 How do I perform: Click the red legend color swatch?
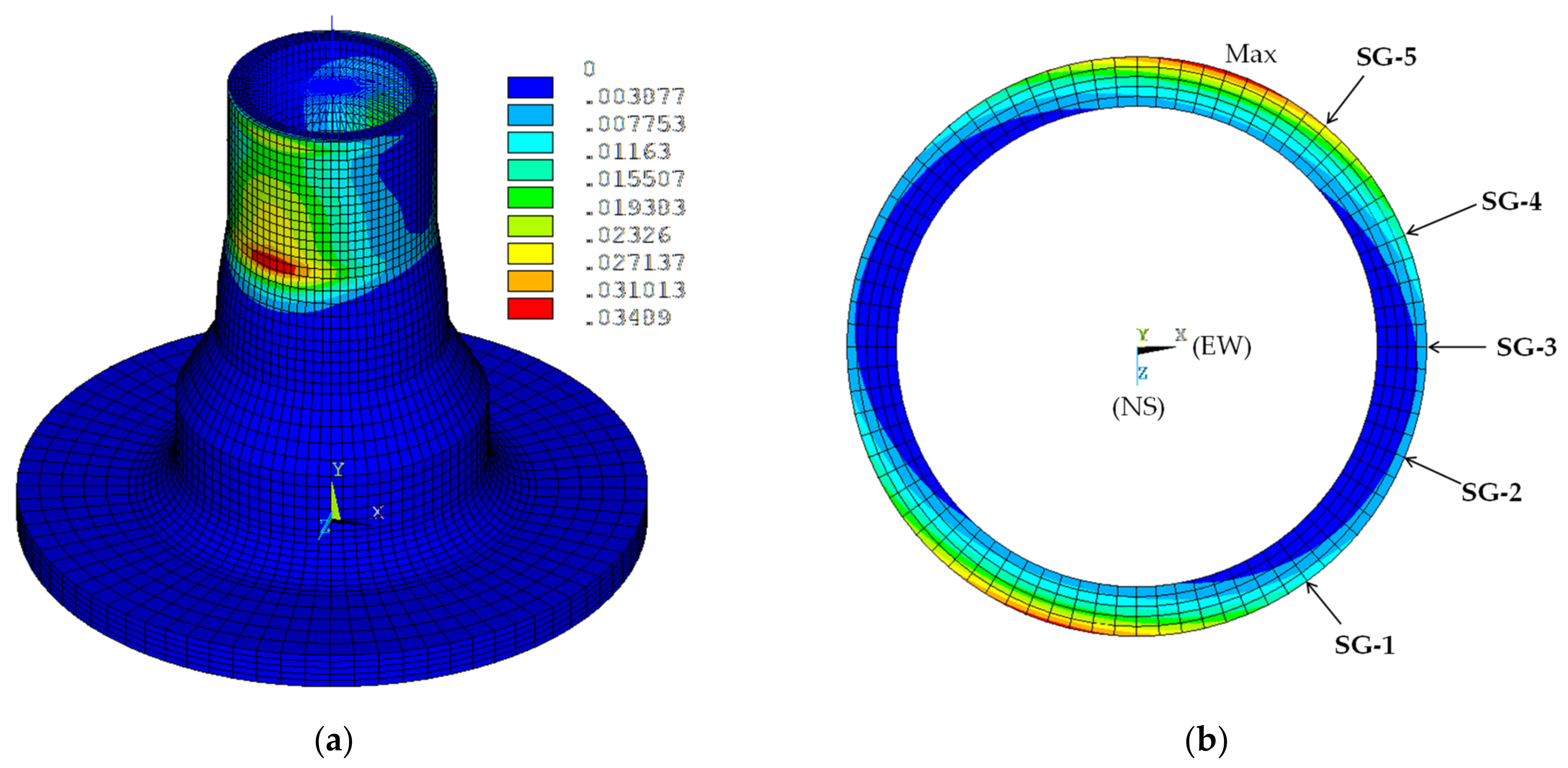click(530, 309)
